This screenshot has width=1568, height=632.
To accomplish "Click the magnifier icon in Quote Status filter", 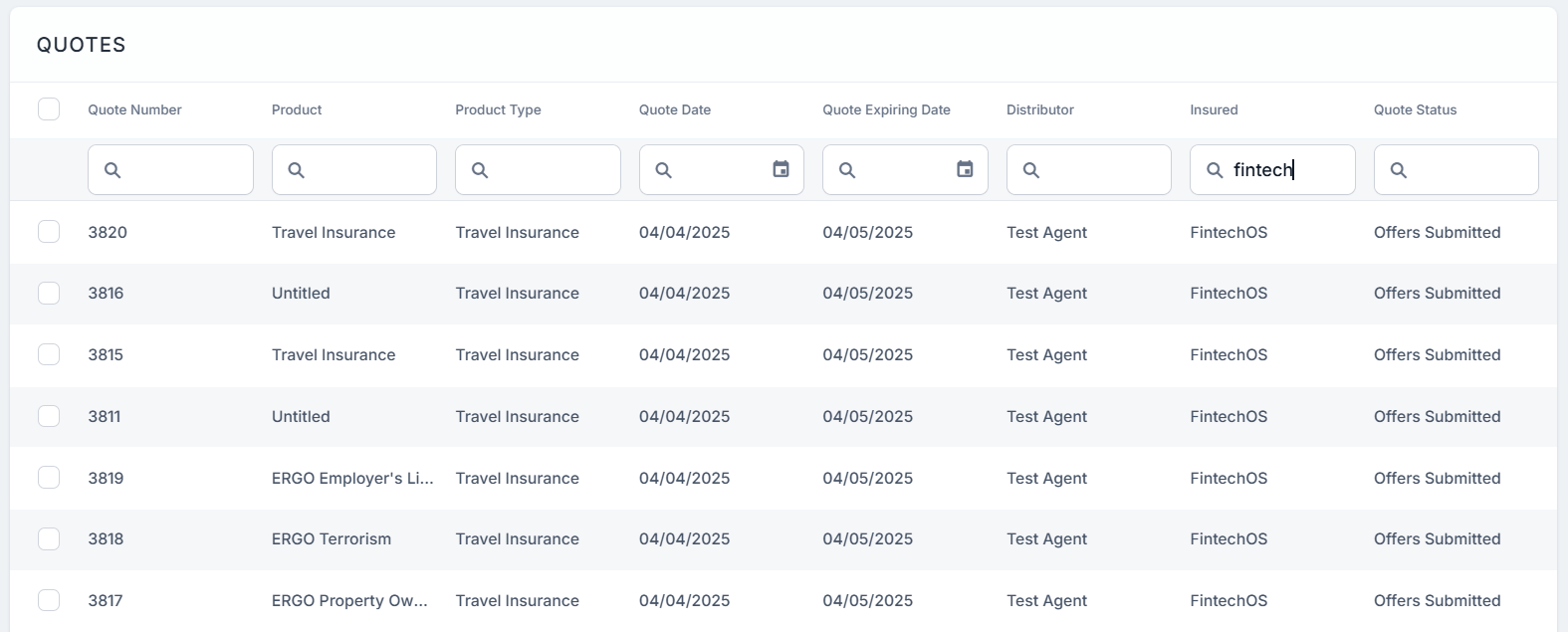I will click(x=1399, y=170).
